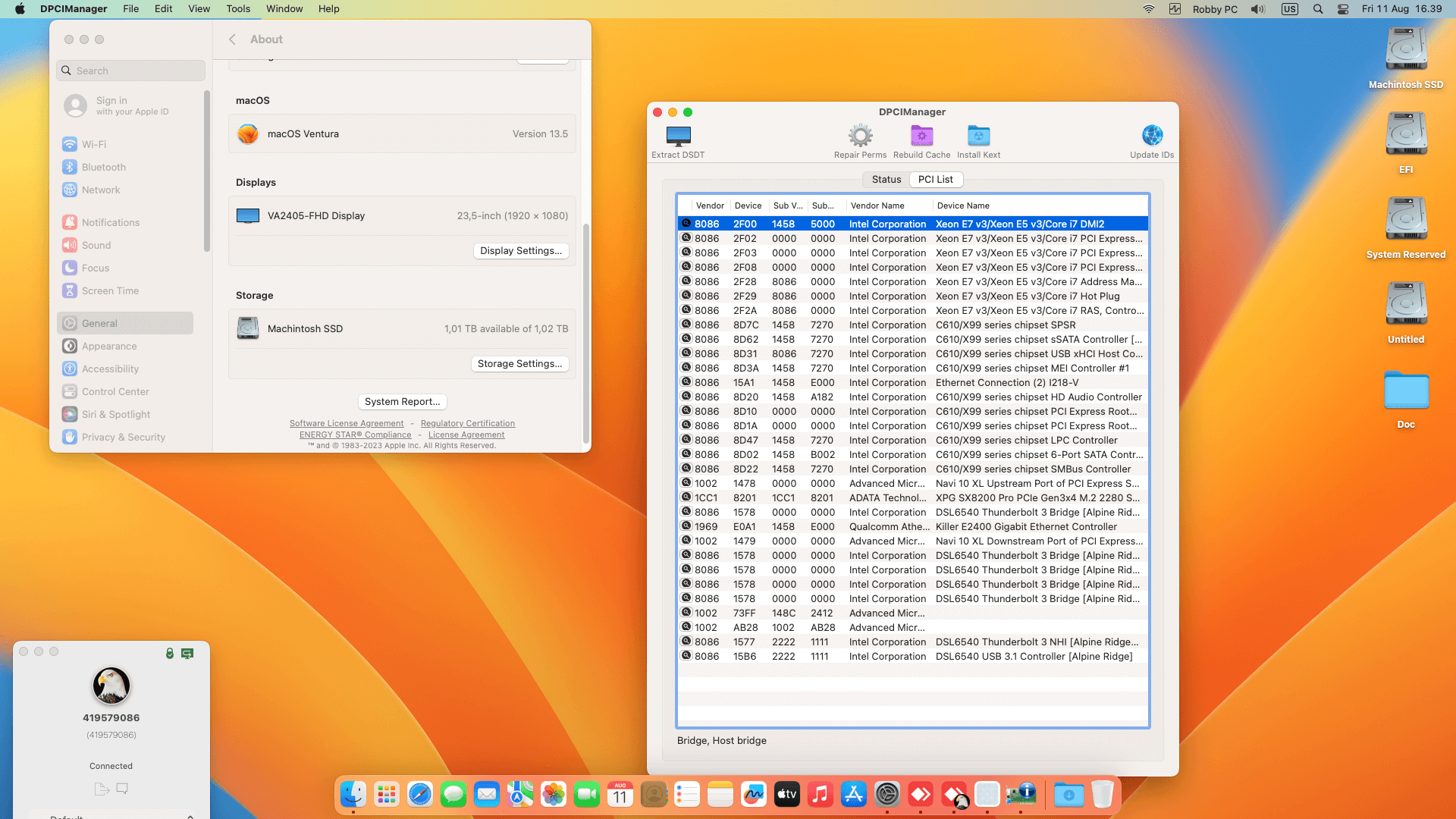Image resolution: width=1456 pixels, height=819 pixels.
Task: Open Spotlight search in menu bar
Action: click(x=1318, y=9)
